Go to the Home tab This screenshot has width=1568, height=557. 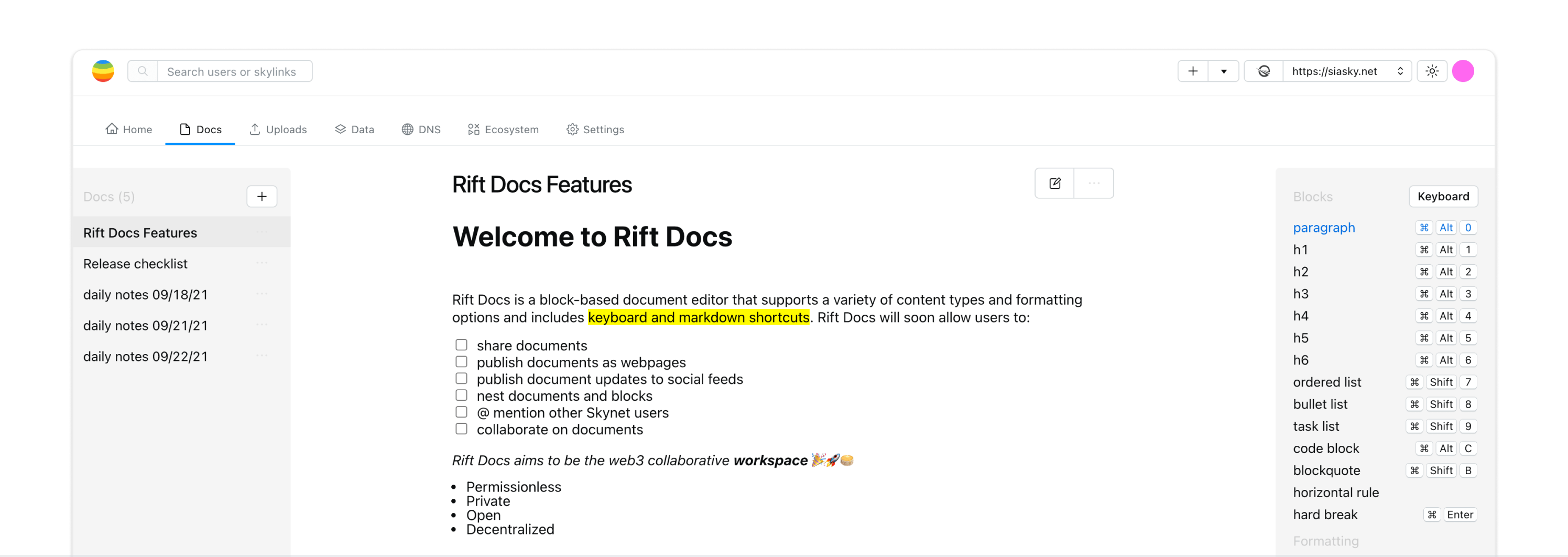(x=129, y=129)
